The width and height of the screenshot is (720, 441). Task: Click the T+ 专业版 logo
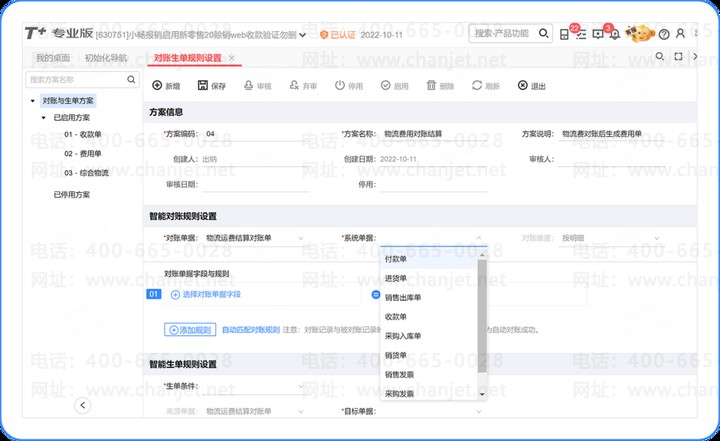pyautogui.click(x=59, y=33)
